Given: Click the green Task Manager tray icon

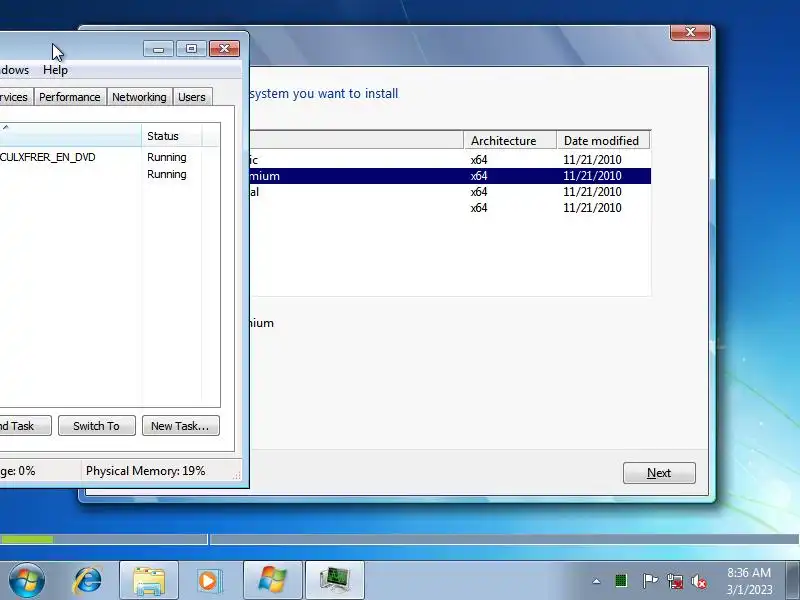Looking at the screenshot, I should [621, 581].
